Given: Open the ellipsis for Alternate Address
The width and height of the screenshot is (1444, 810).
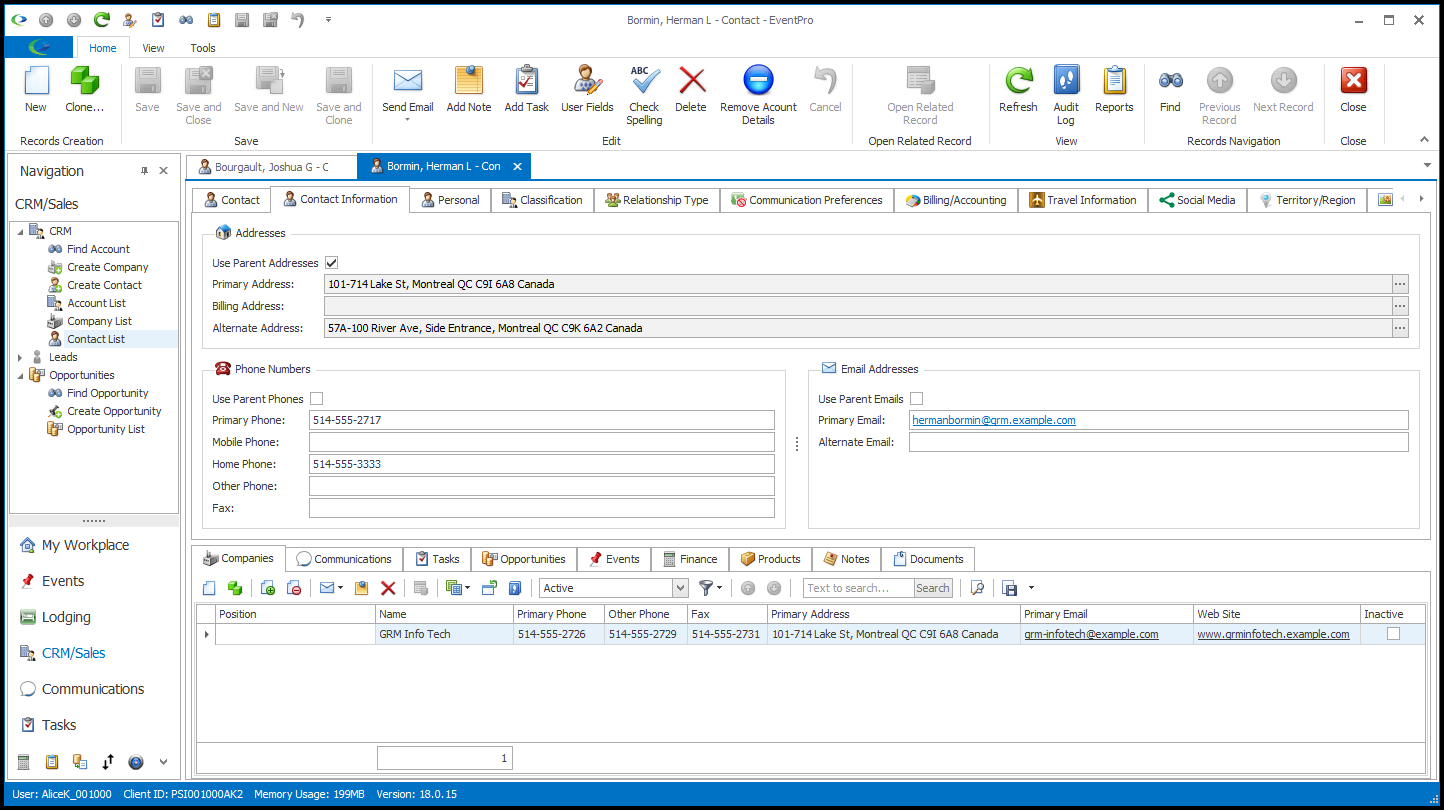Looking at the screenshot, I should (x=1400, y=328).
